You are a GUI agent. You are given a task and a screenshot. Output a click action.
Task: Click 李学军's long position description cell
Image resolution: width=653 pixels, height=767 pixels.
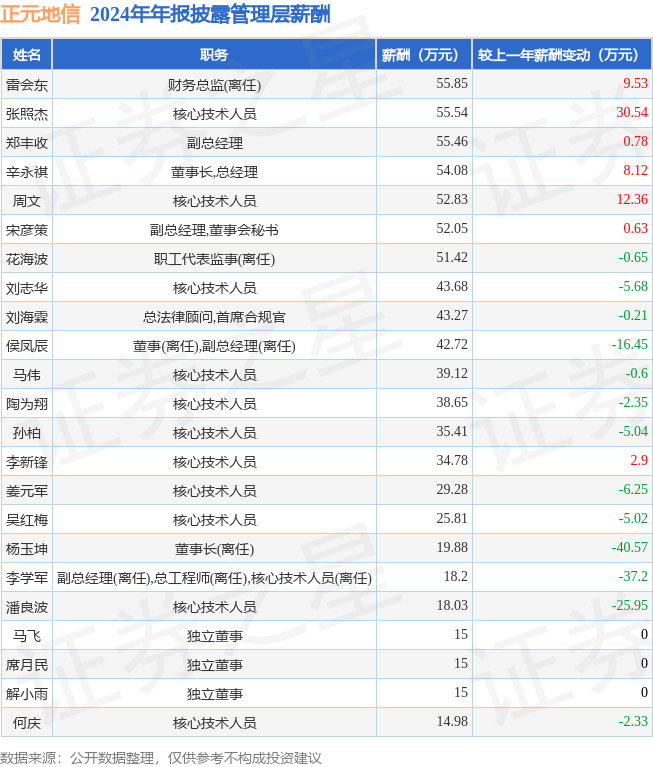click(214, 578)
